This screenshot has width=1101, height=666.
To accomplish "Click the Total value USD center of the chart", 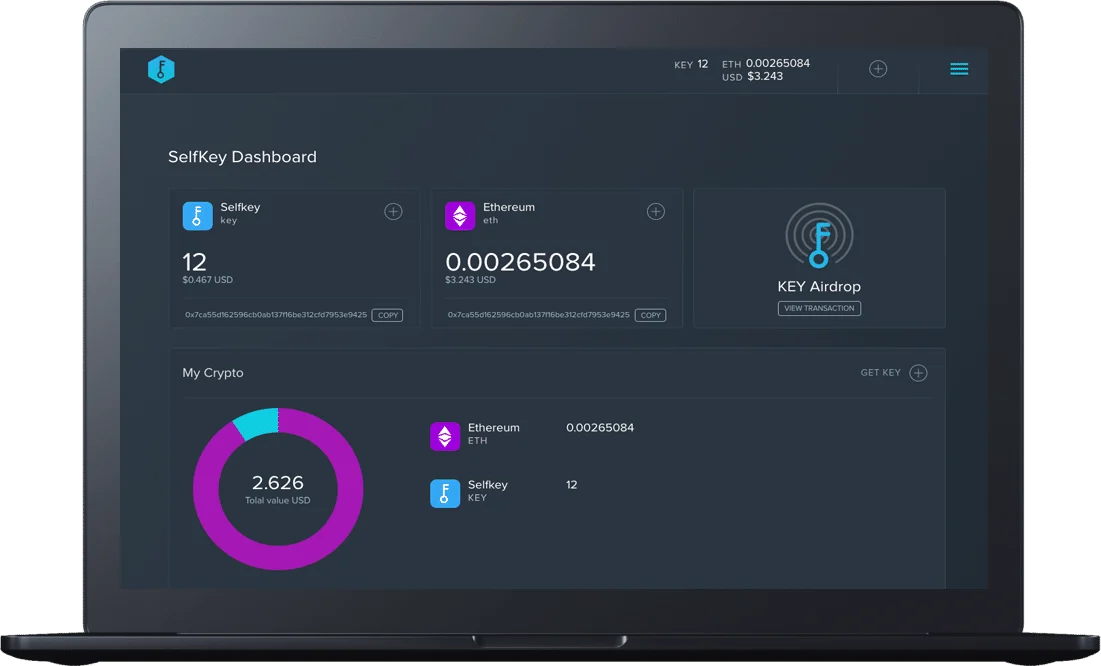I will (x=278, y=489).
